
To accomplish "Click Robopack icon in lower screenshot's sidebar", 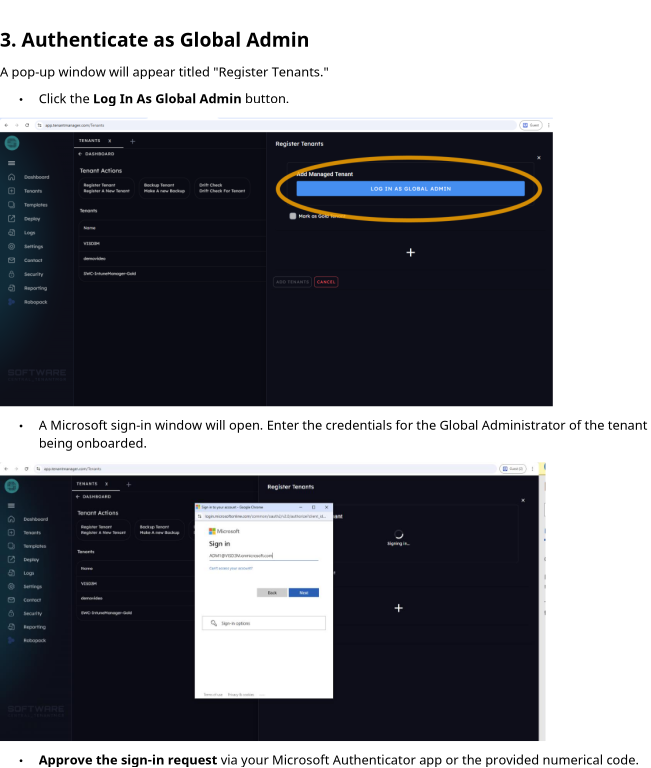I will (12, 640).
